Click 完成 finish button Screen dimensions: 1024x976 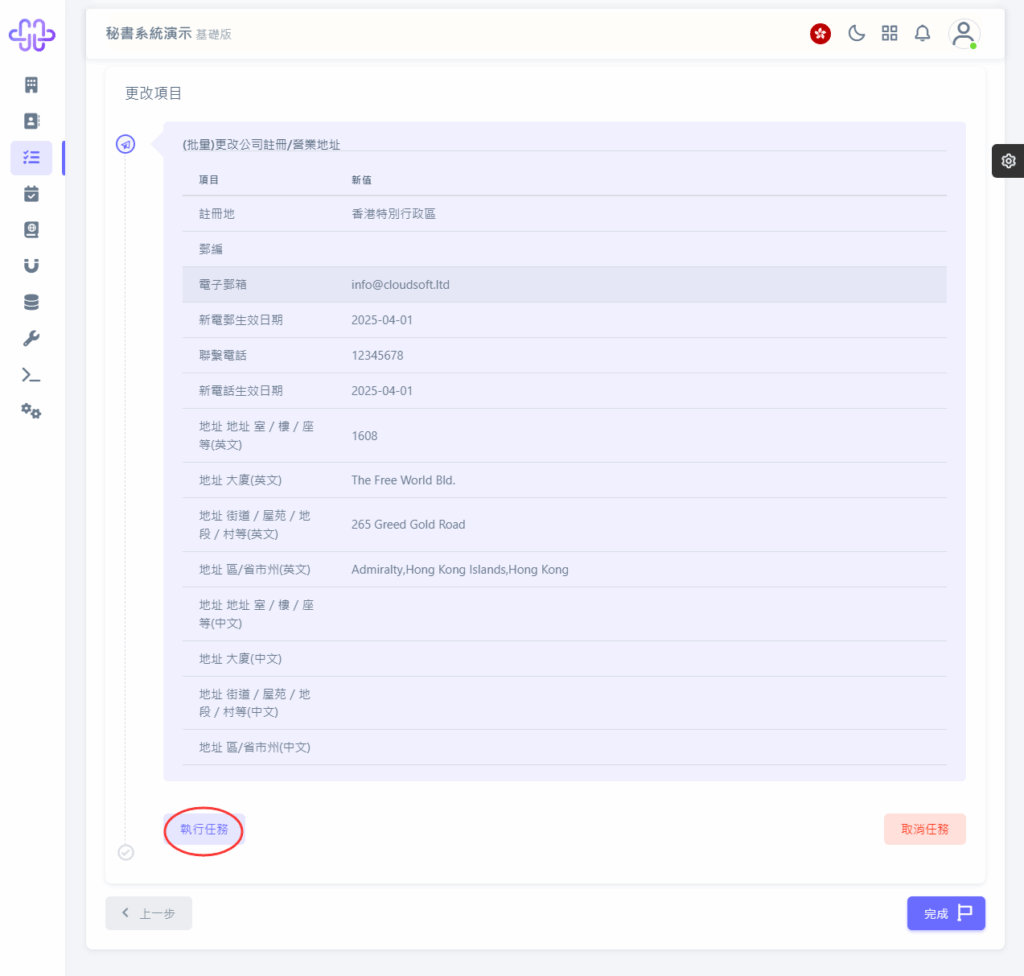coord(946,913)
